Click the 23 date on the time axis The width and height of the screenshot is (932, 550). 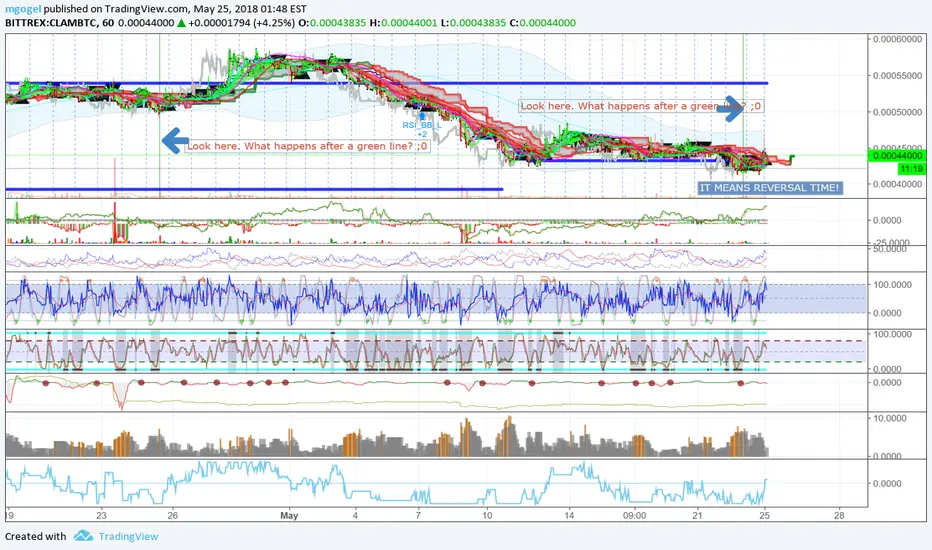101,516
